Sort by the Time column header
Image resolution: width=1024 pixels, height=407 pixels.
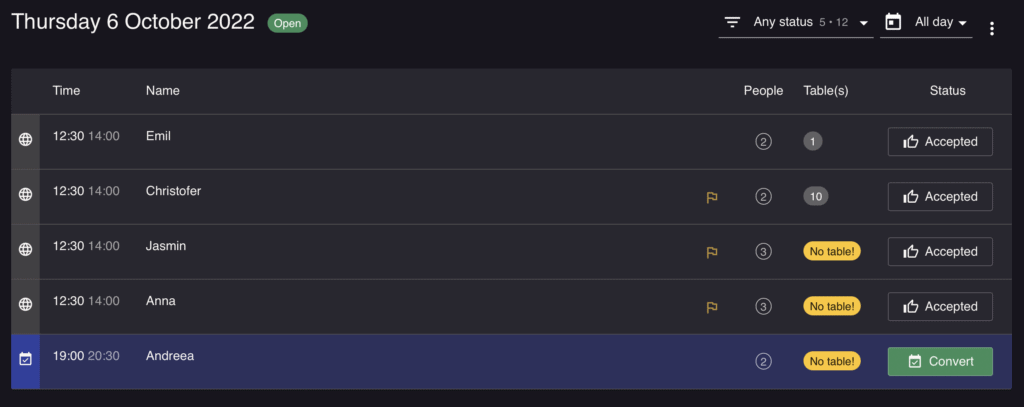[x=67, y=91]
